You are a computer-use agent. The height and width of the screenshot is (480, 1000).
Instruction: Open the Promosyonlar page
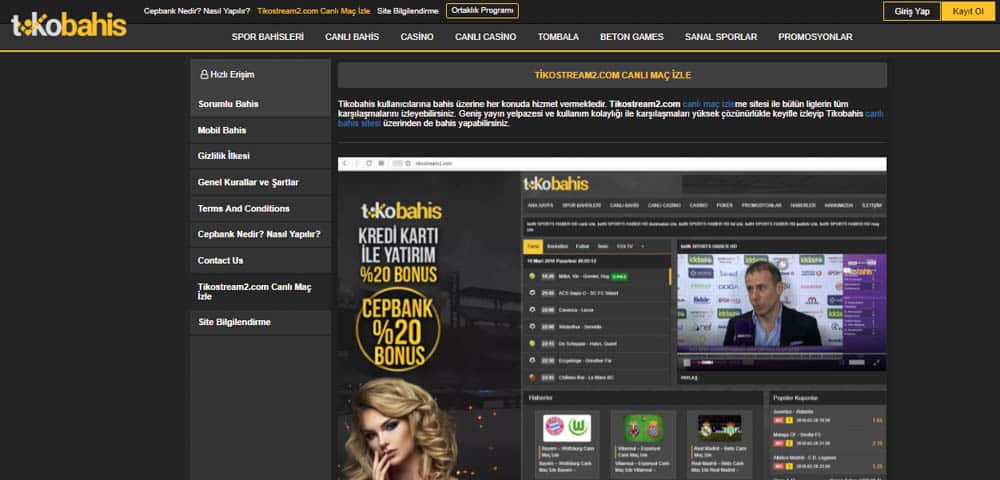point(815,37)
